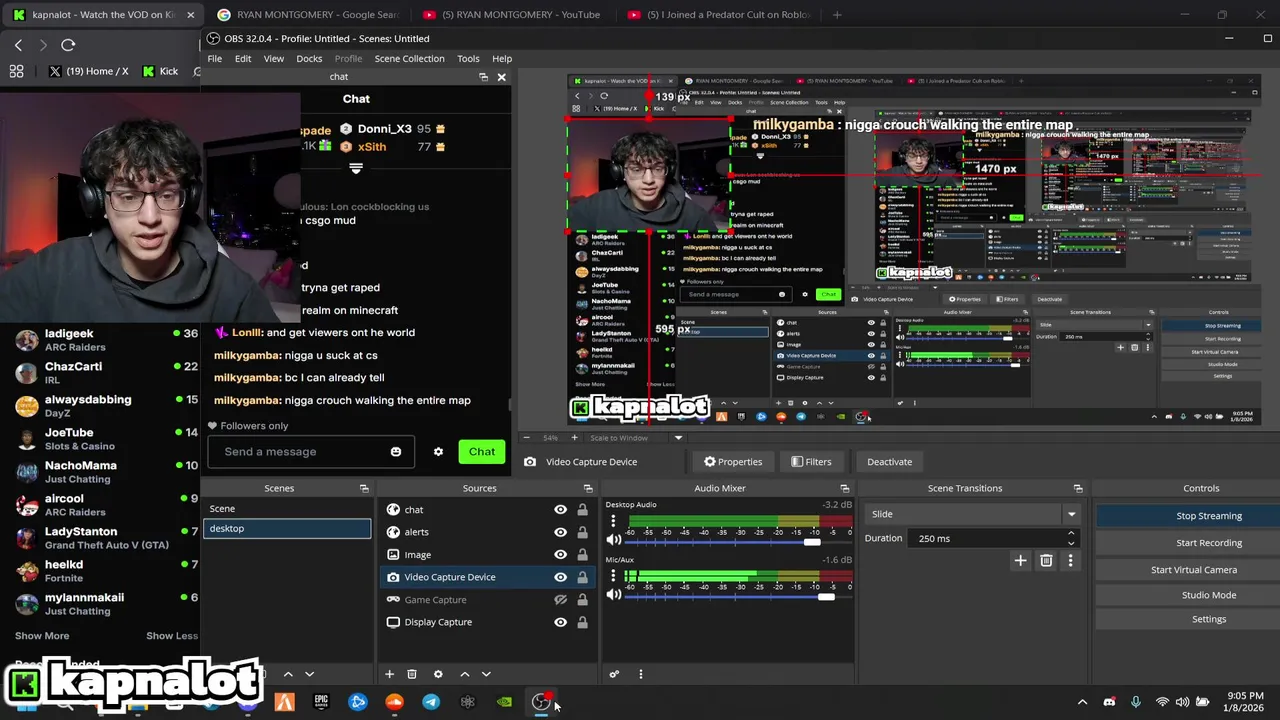The height and width of the screenshot is (720, 1280).
Task: Click OBS Studio taskbar icon
Action: point(541,702)
